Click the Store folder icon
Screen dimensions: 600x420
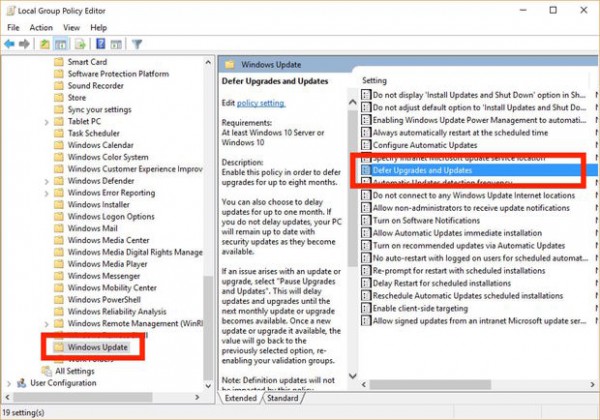[59, 98]
